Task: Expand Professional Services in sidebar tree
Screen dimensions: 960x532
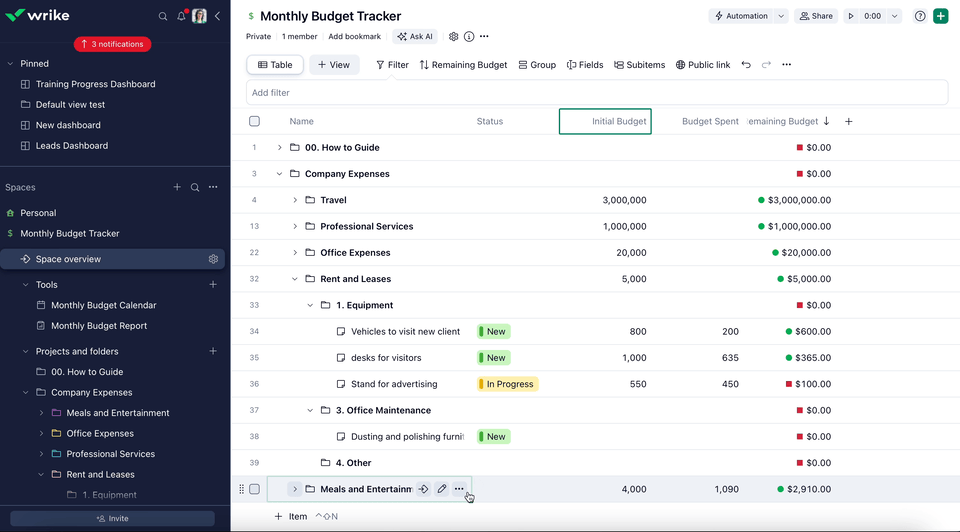Action: tap(41, 454)
